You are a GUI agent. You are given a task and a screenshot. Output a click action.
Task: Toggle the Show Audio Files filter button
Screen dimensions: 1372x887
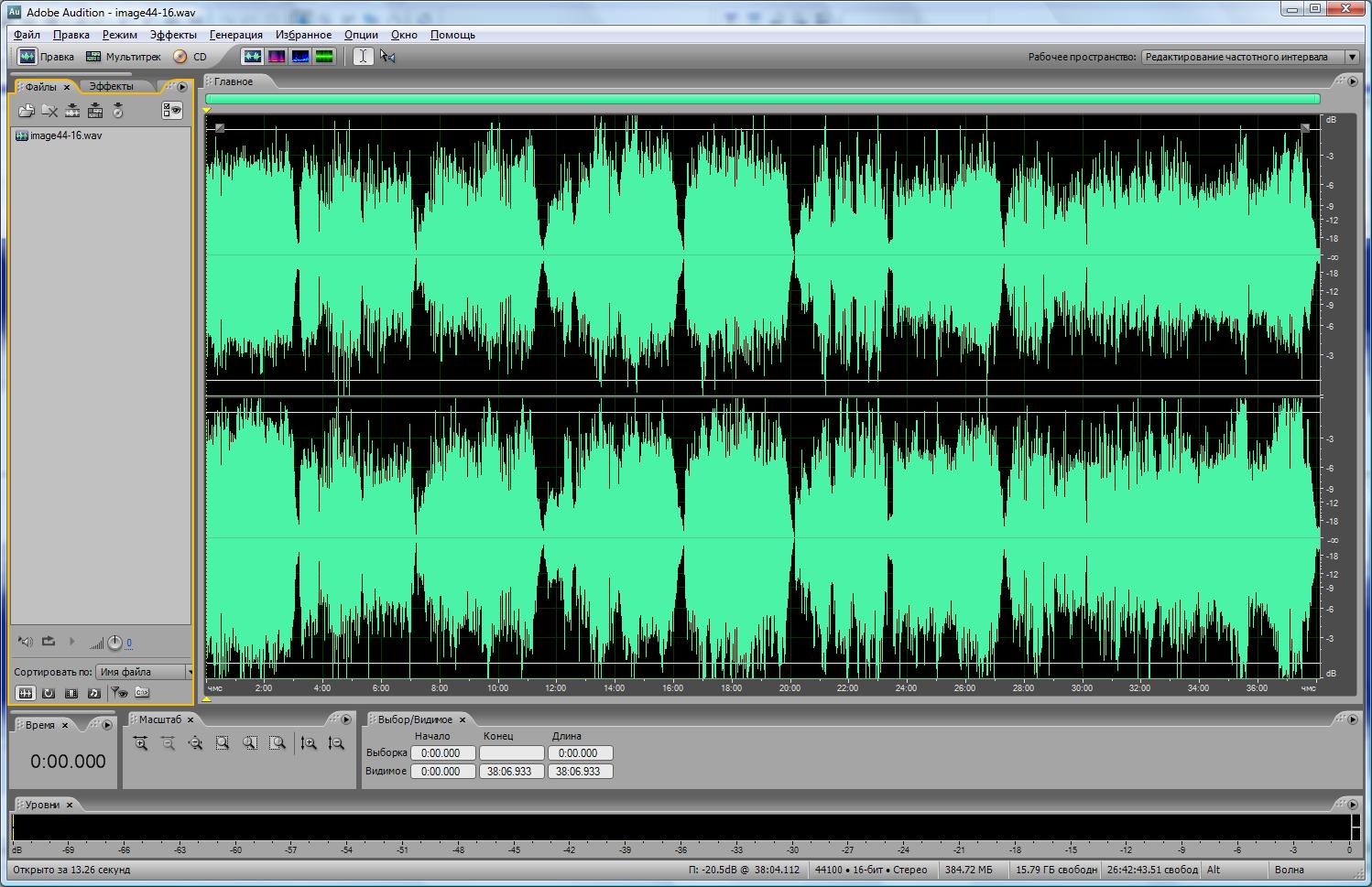26,693
